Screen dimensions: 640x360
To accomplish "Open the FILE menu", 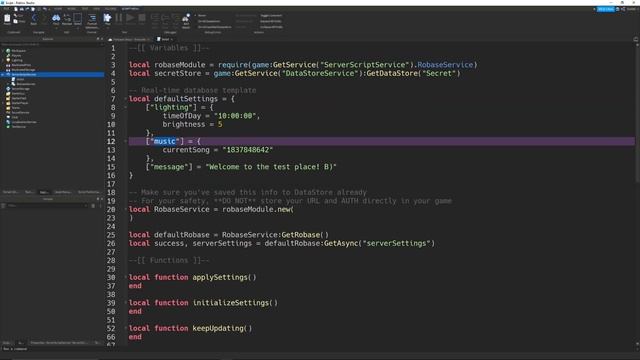I will [x=6, y=9].
